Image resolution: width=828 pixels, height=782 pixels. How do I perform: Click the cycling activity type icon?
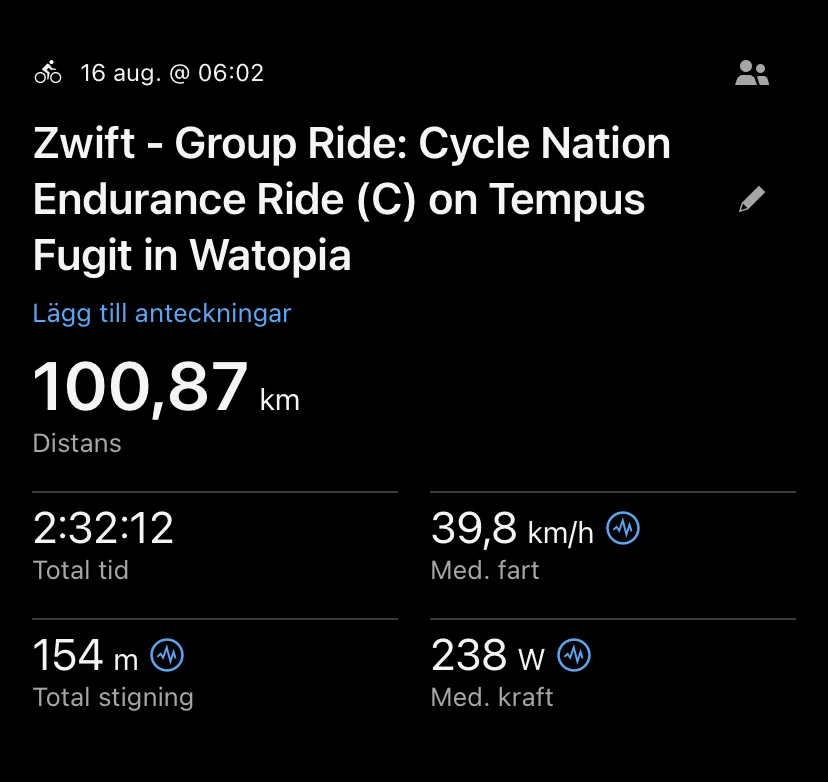(48, 73)
